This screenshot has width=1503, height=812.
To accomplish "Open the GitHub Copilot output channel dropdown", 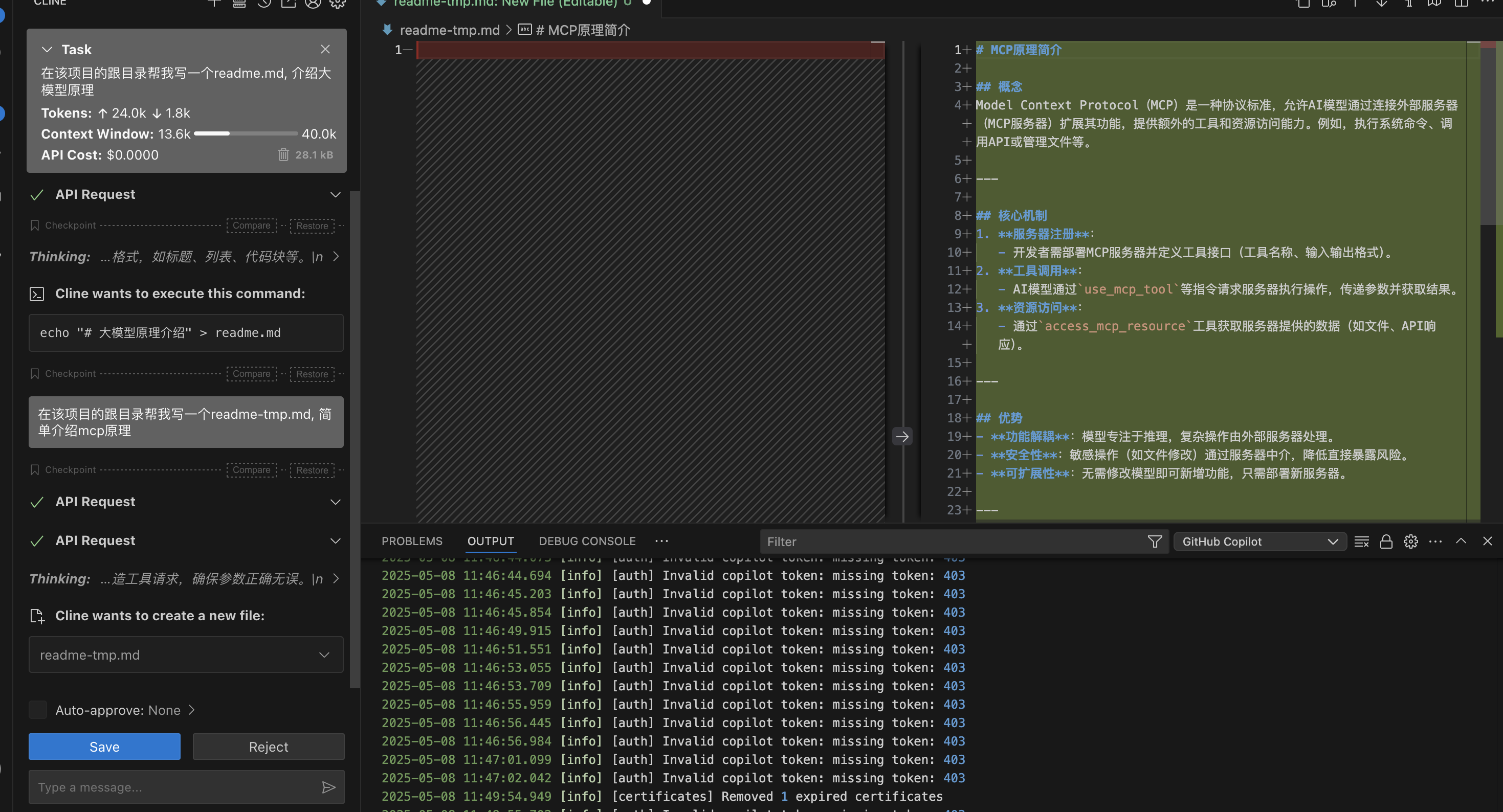I will point(1259,542).
